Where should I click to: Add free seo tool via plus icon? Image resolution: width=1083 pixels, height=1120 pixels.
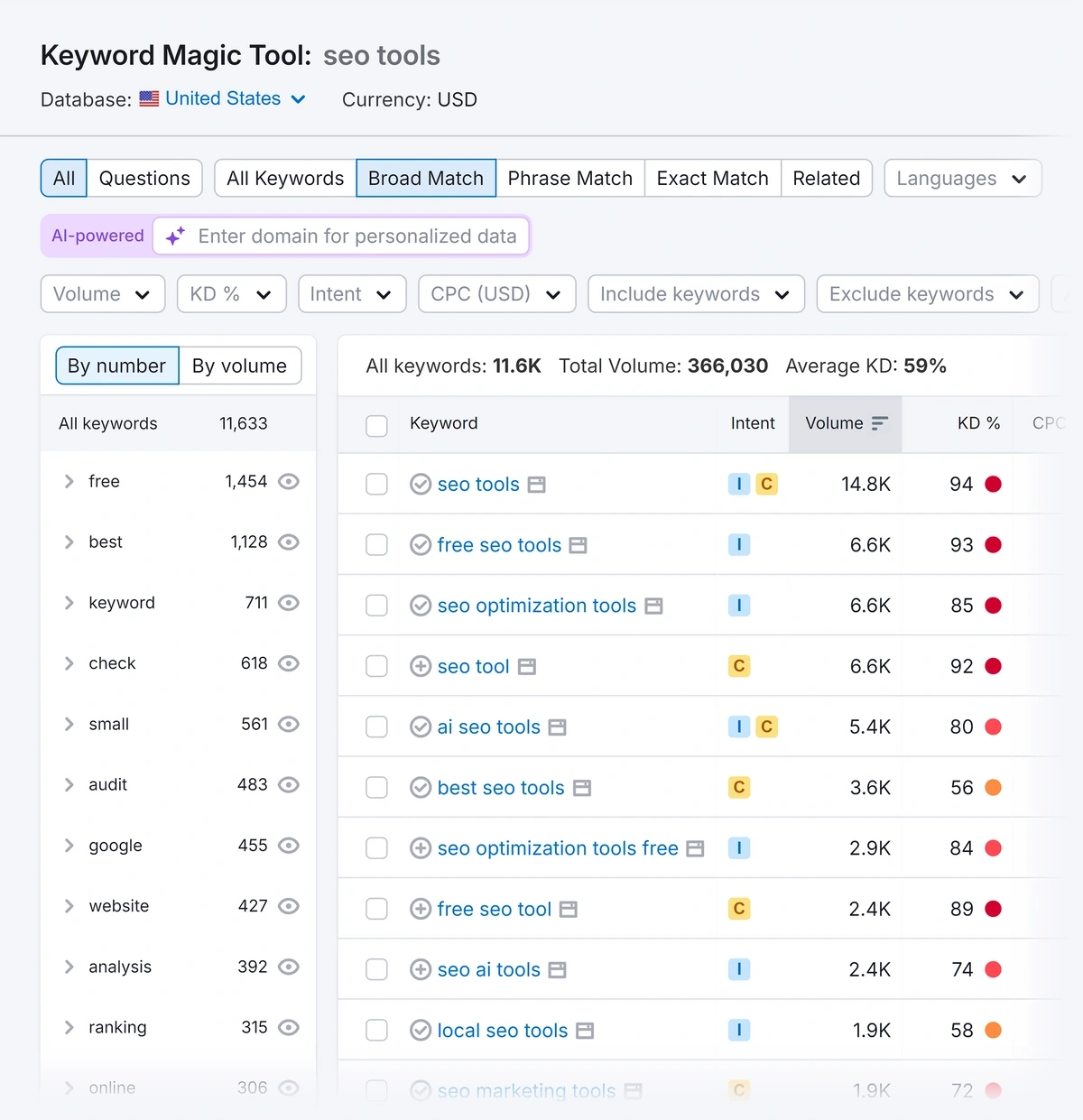click(421, 910)
